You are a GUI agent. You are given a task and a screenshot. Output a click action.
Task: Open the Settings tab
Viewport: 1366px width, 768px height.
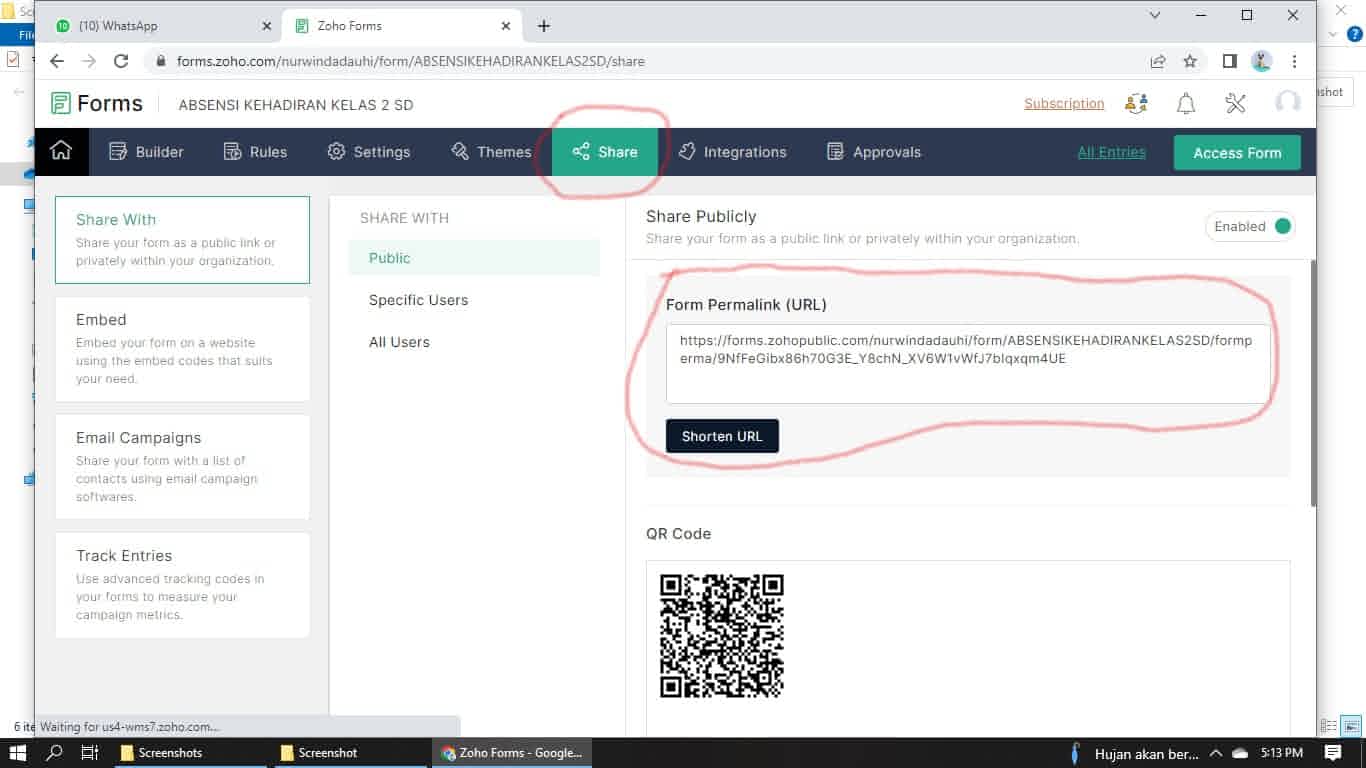point(369,152)
